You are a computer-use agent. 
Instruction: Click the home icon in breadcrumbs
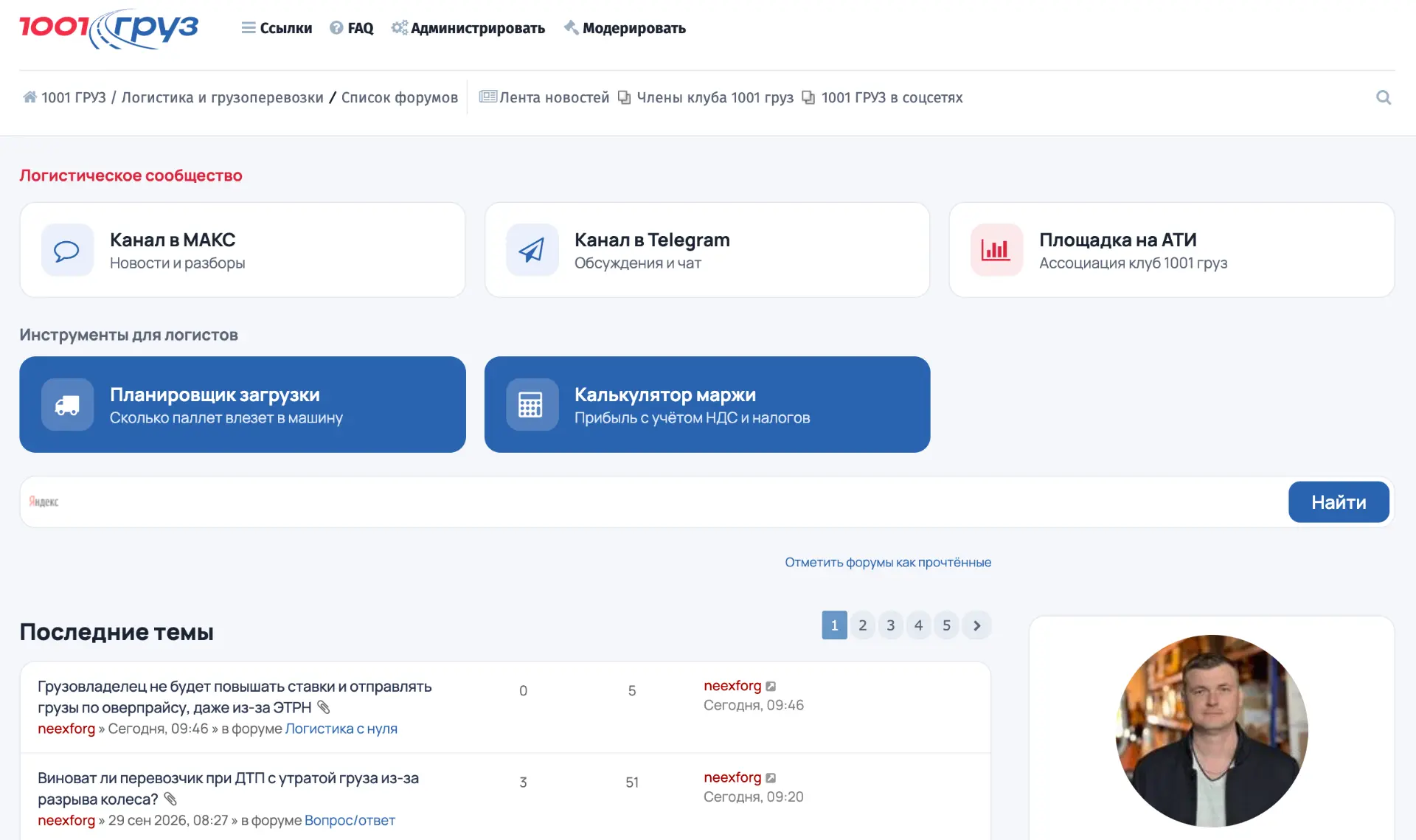click(x=29, y=97)
